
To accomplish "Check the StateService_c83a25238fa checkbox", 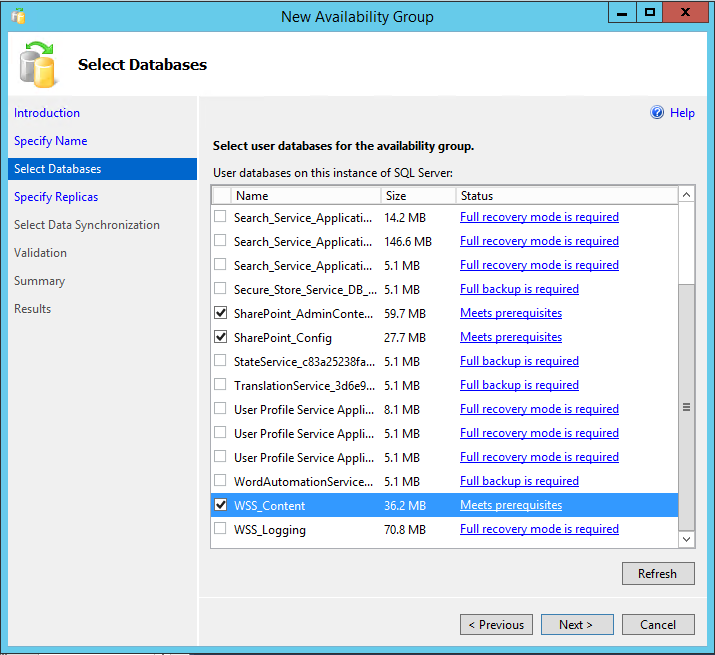I will tap(220, 361).
